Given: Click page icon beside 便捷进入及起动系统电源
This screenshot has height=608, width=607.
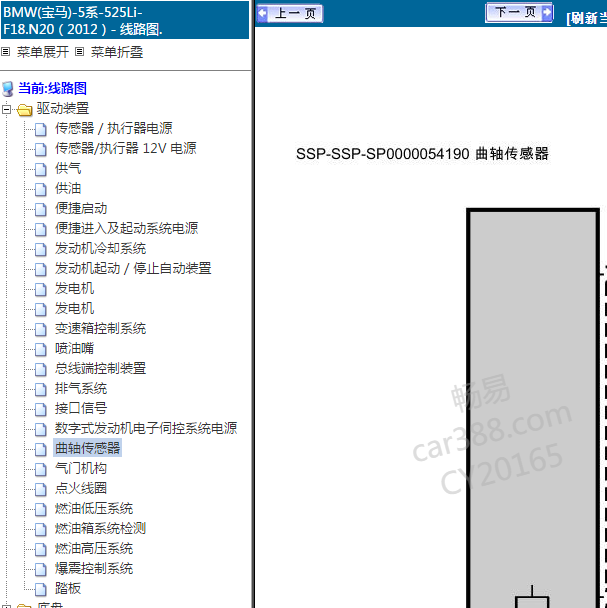Looking at the screenshot, I should click(x=40, y=229).
